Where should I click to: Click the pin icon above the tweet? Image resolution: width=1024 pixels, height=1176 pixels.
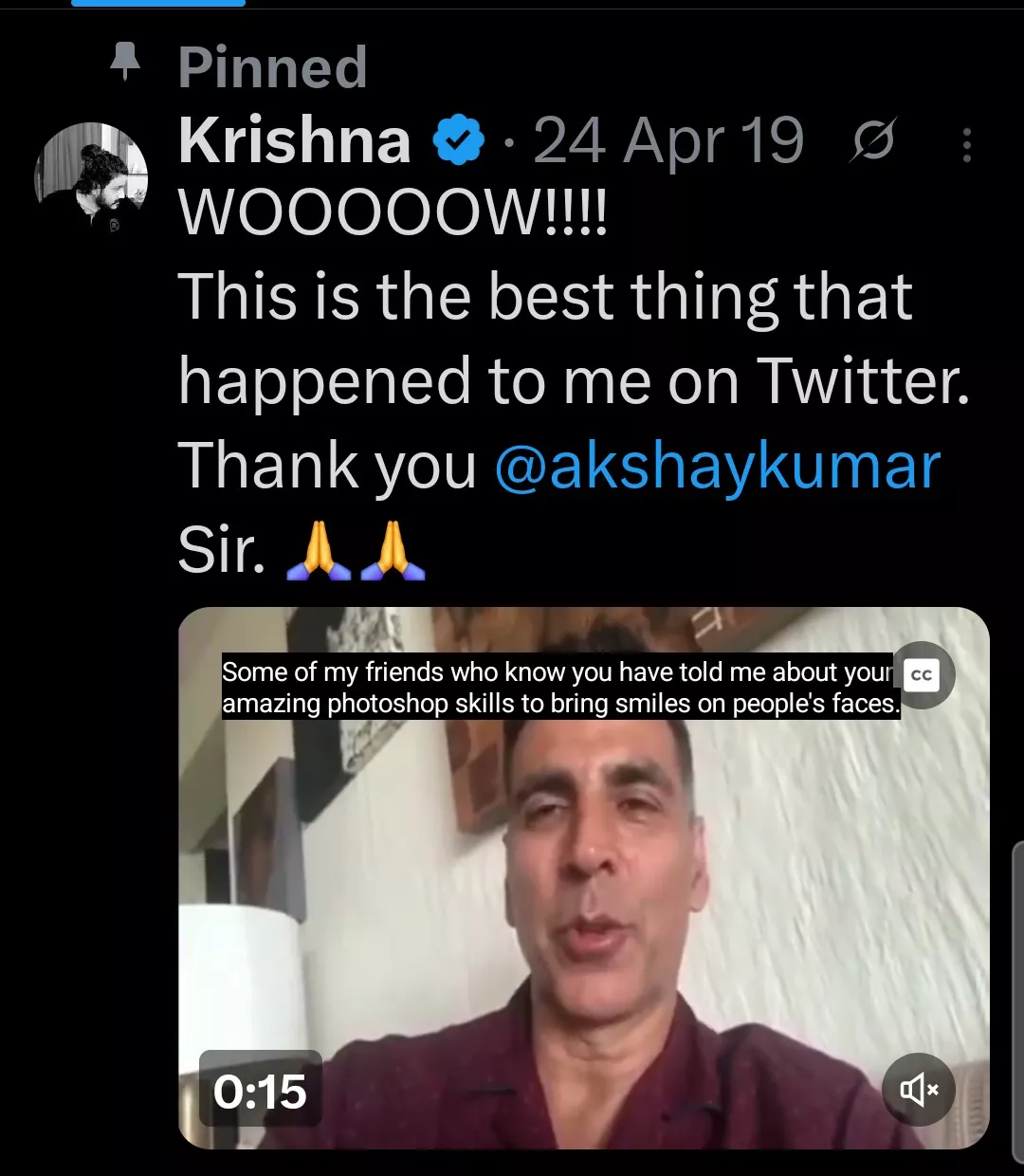[x=125, y=64]
